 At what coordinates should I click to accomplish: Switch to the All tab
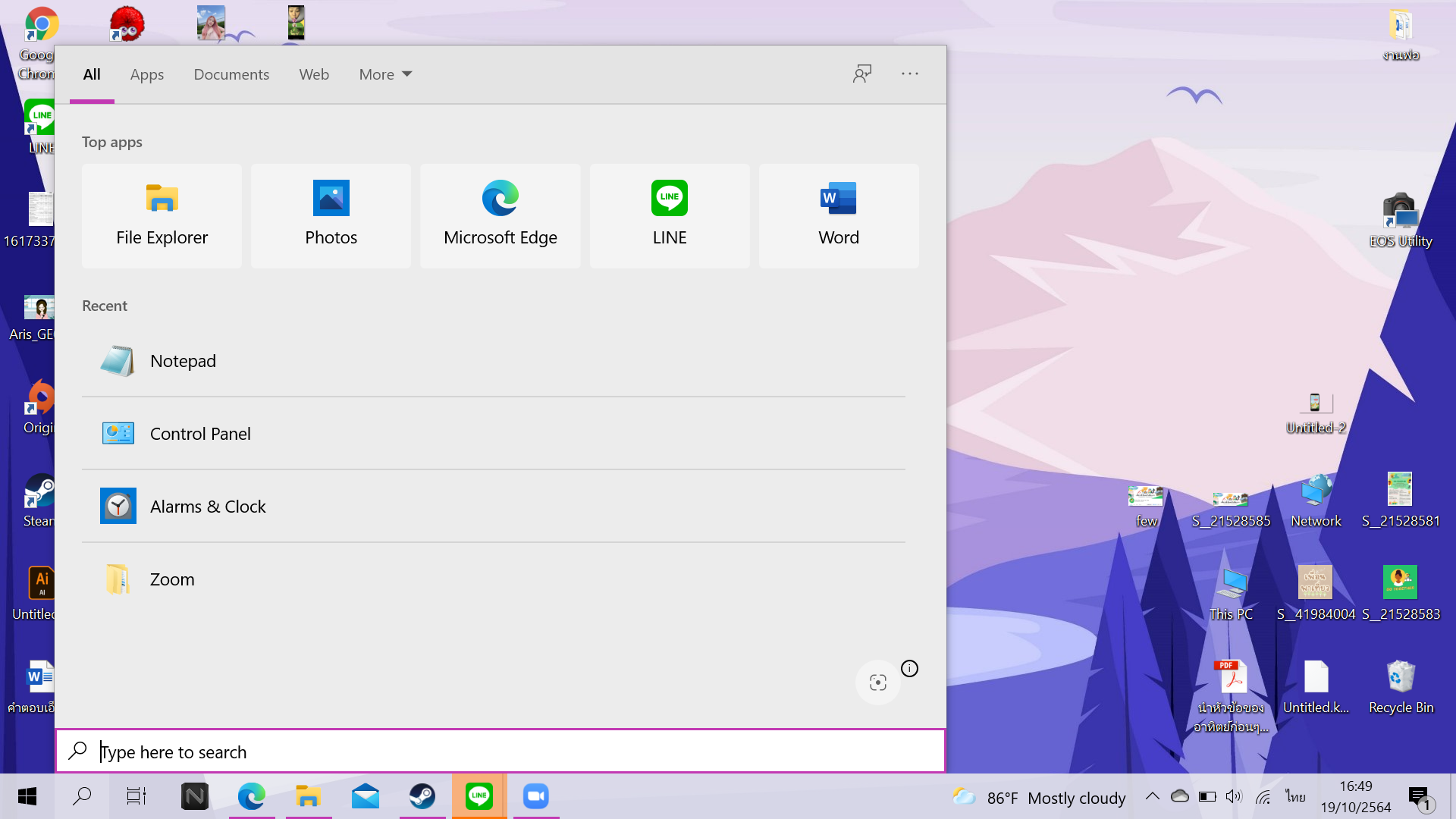tap(92, 74)
